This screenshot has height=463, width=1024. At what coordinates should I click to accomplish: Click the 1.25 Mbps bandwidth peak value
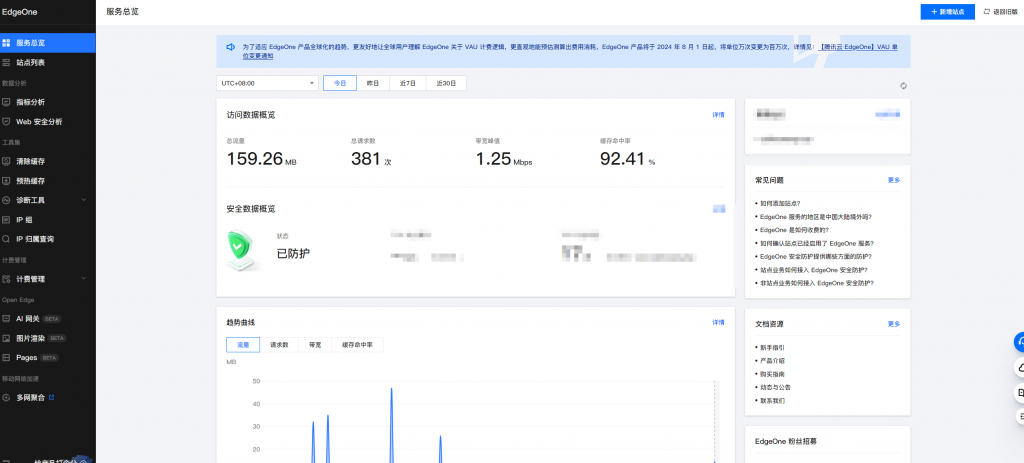point(504,159)
